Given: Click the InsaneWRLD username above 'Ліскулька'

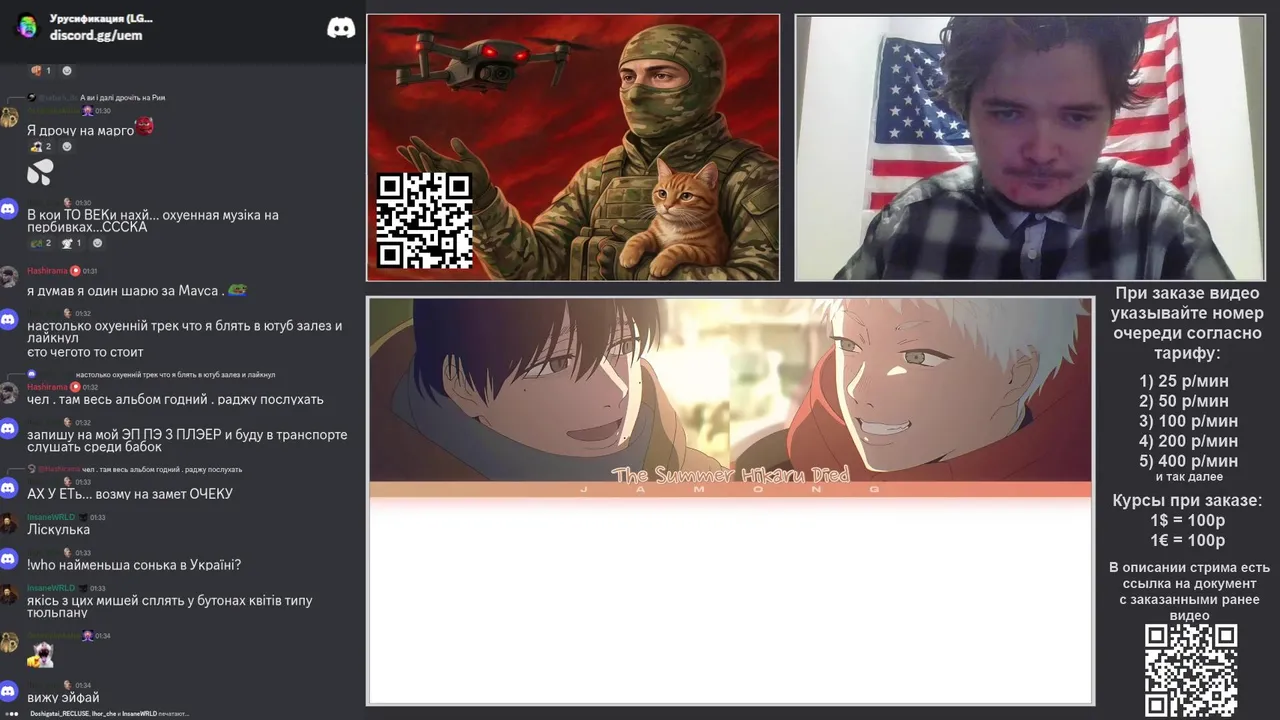Looking at the screenshot, I should tap(51, 517).
